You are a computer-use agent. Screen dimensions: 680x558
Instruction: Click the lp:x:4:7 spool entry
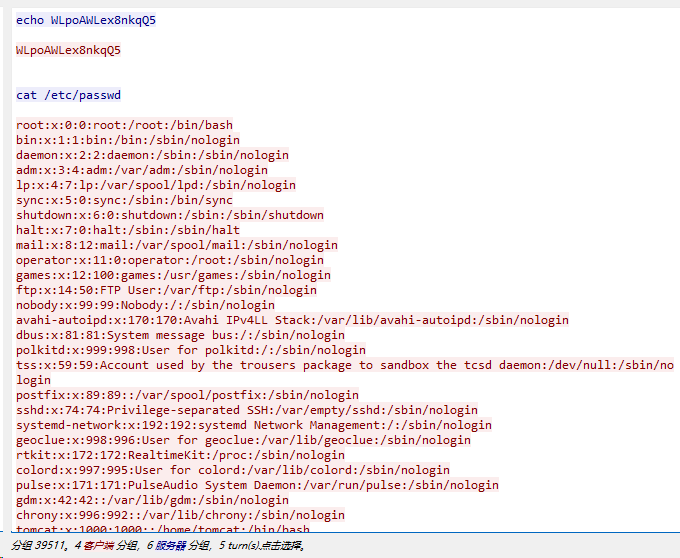156,185
